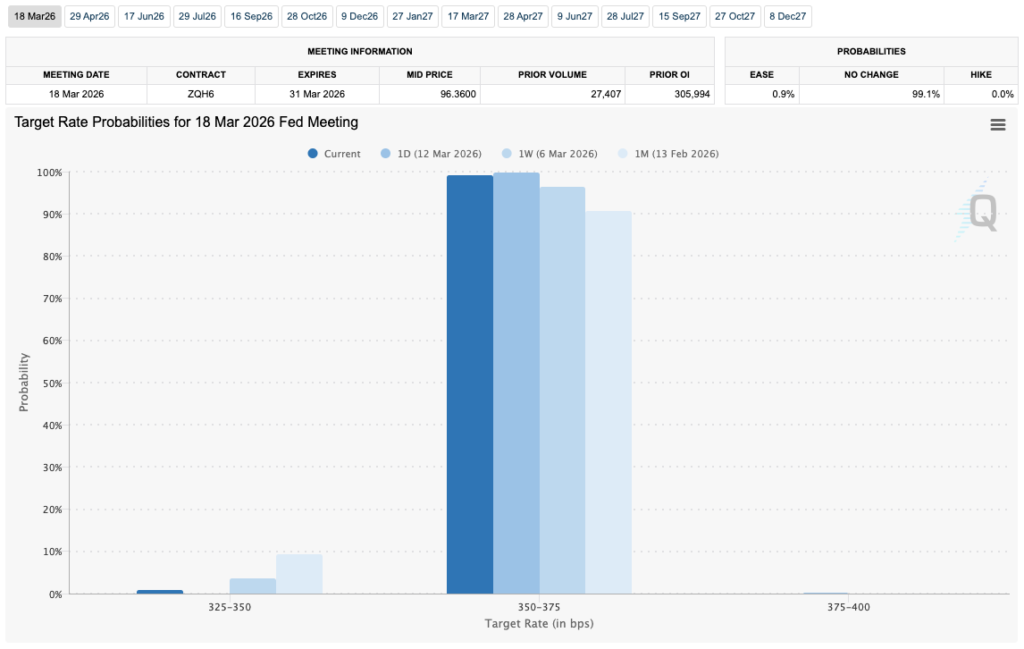Viewport: 1024px width, 649px height.
Task: Select the 28 Oct26 meeting tab
Action: click(x=306, y=16)
